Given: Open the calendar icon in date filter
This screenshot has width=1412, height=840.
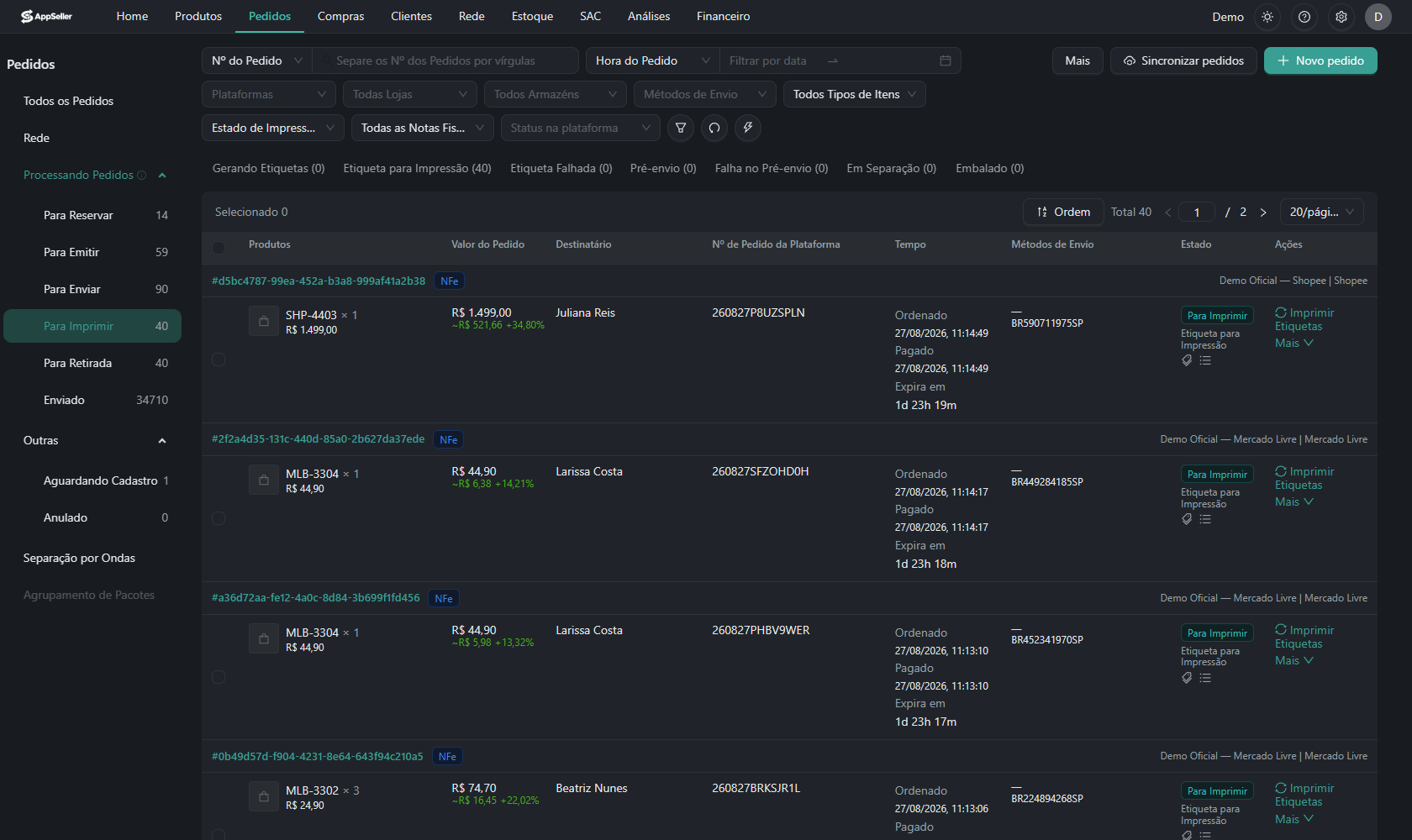Looking at the screenshot, I should pyautogui.click(x=946, y=60).
